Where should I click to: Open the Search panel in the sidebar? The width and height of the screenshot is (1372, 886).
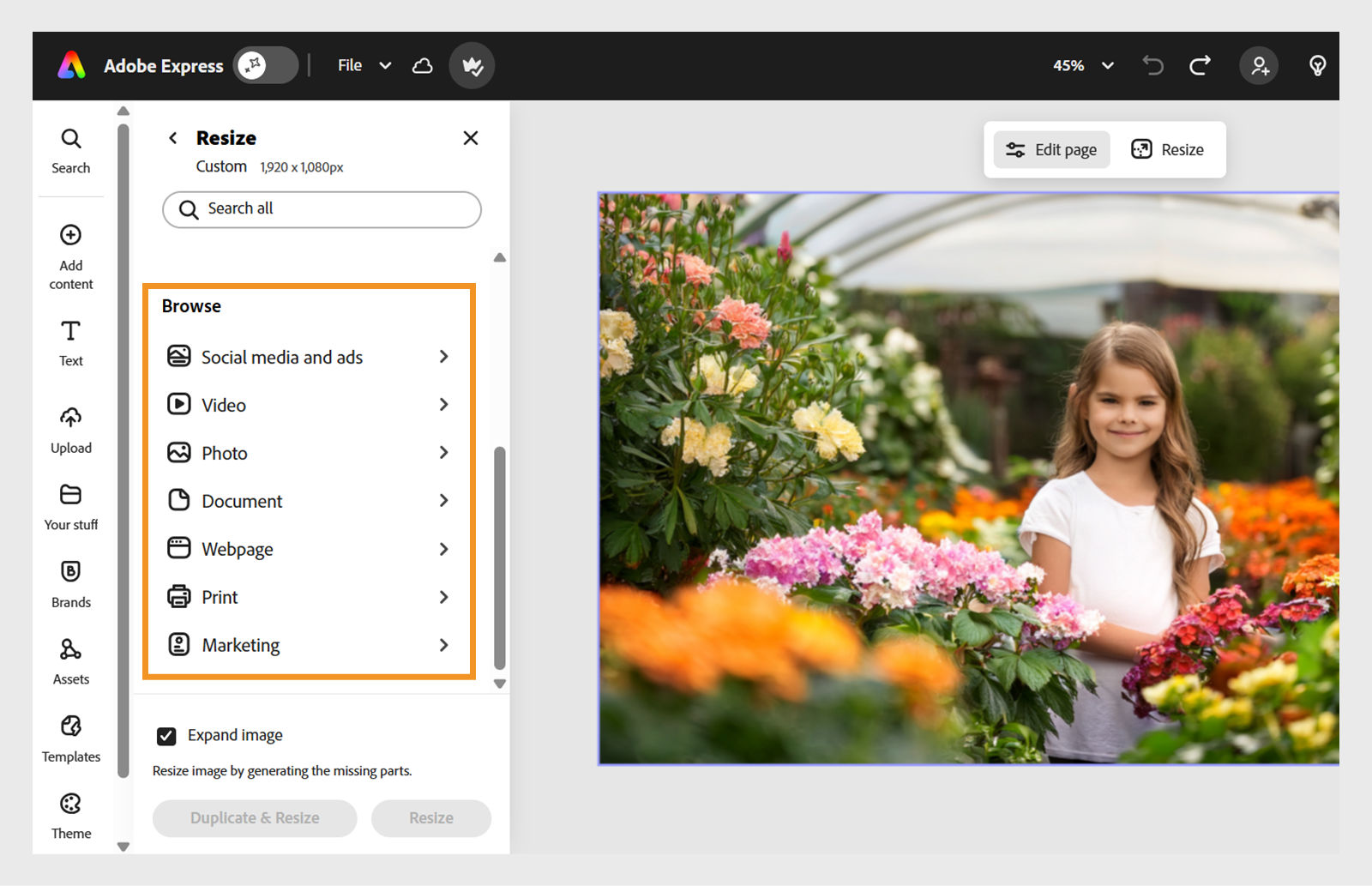pos(70,150)
